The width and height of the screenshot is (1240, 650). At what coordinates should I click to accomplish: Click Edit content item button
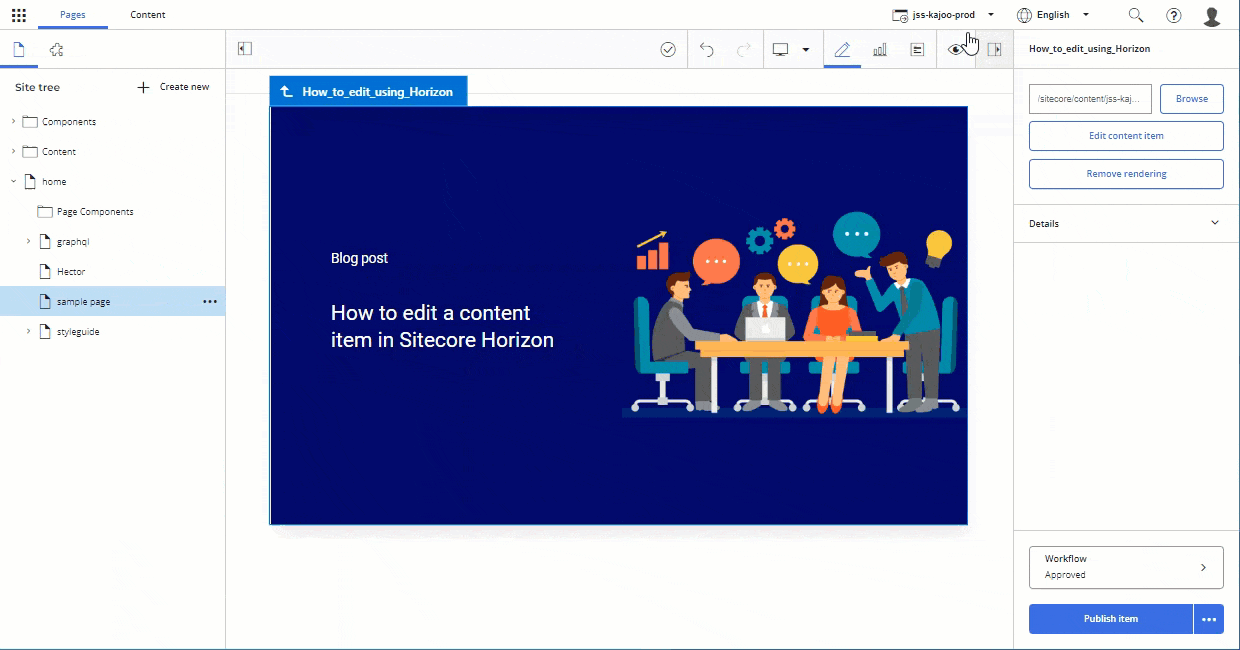1126,136
